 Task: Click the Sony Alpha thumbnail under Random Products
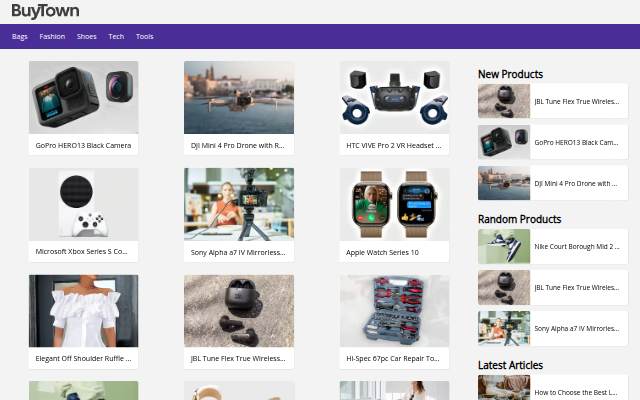(x=504, y=328)
